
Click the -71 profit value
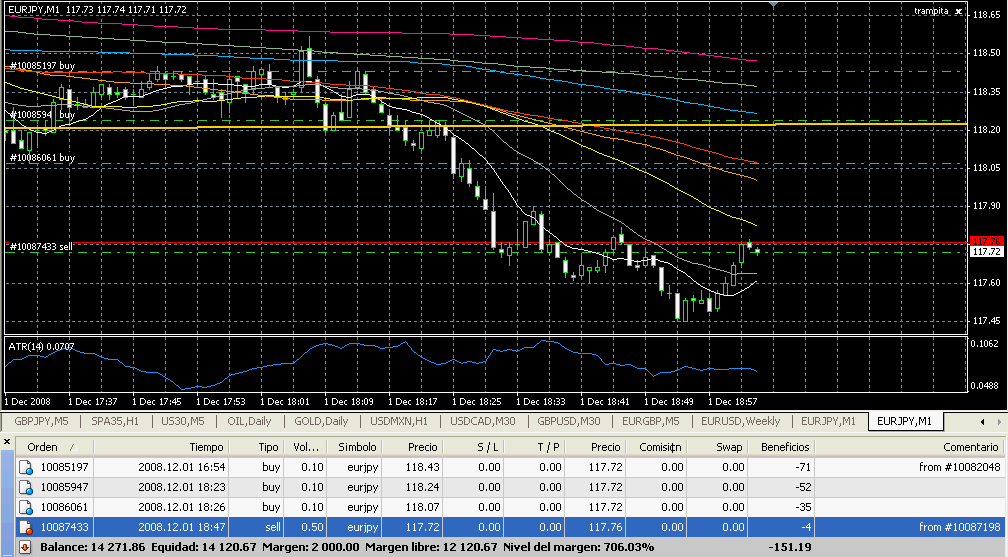(x=802, y=467)
